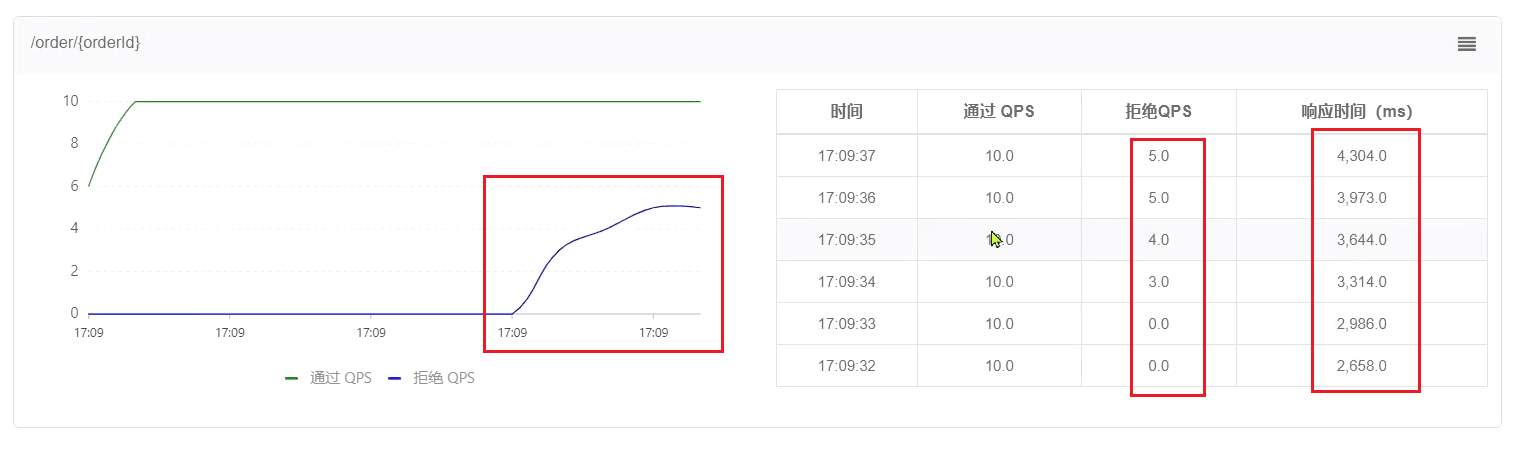Image resolution: width=1516 pixels, height=453 pixels.
Task: Select the 17:09:37 table row time cell
Action: coord(846,156)
